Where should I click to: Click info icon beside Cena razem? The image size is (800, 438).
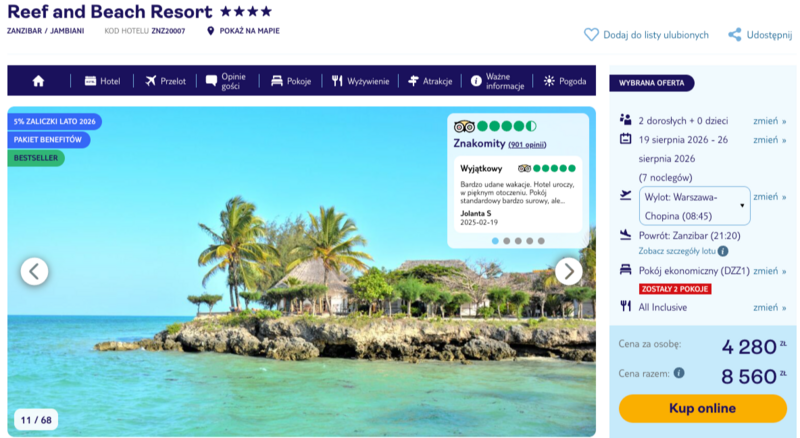tap(679, 373)
